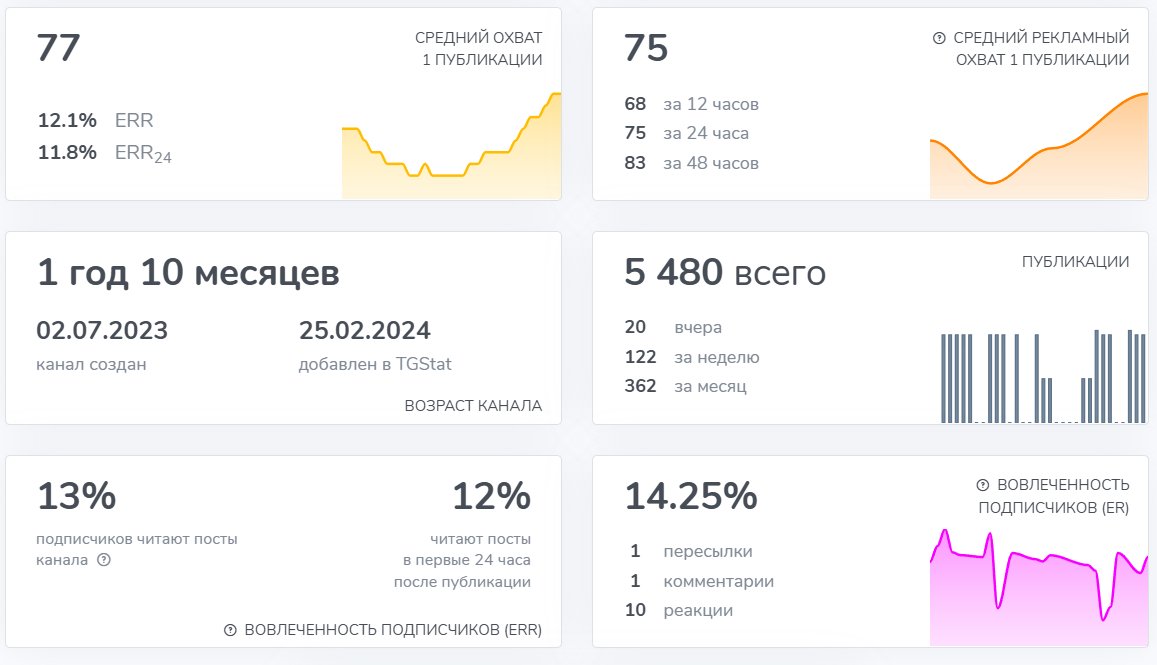This screenshot has width=1157, height=665.
Task: Click the ПУБЛИКАЦИИ card title
Action: 1075,261
